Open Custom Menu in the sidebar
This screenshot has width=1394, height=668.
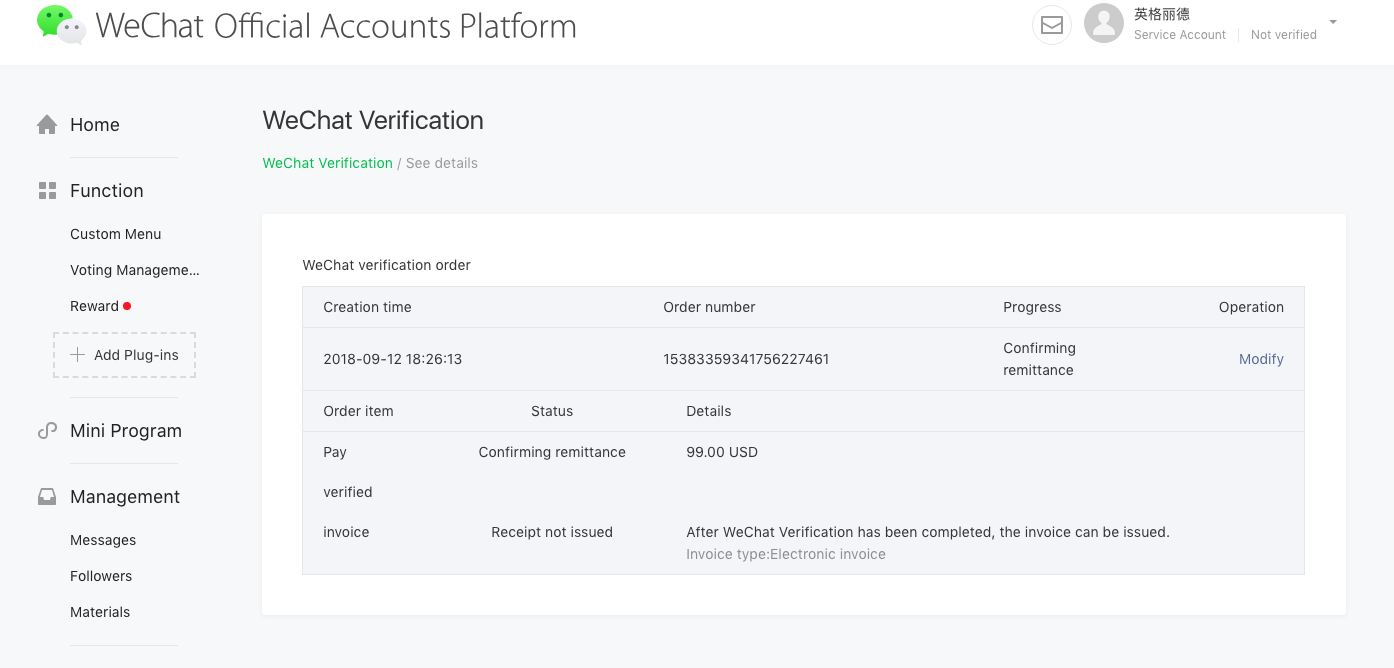point(116,234)
